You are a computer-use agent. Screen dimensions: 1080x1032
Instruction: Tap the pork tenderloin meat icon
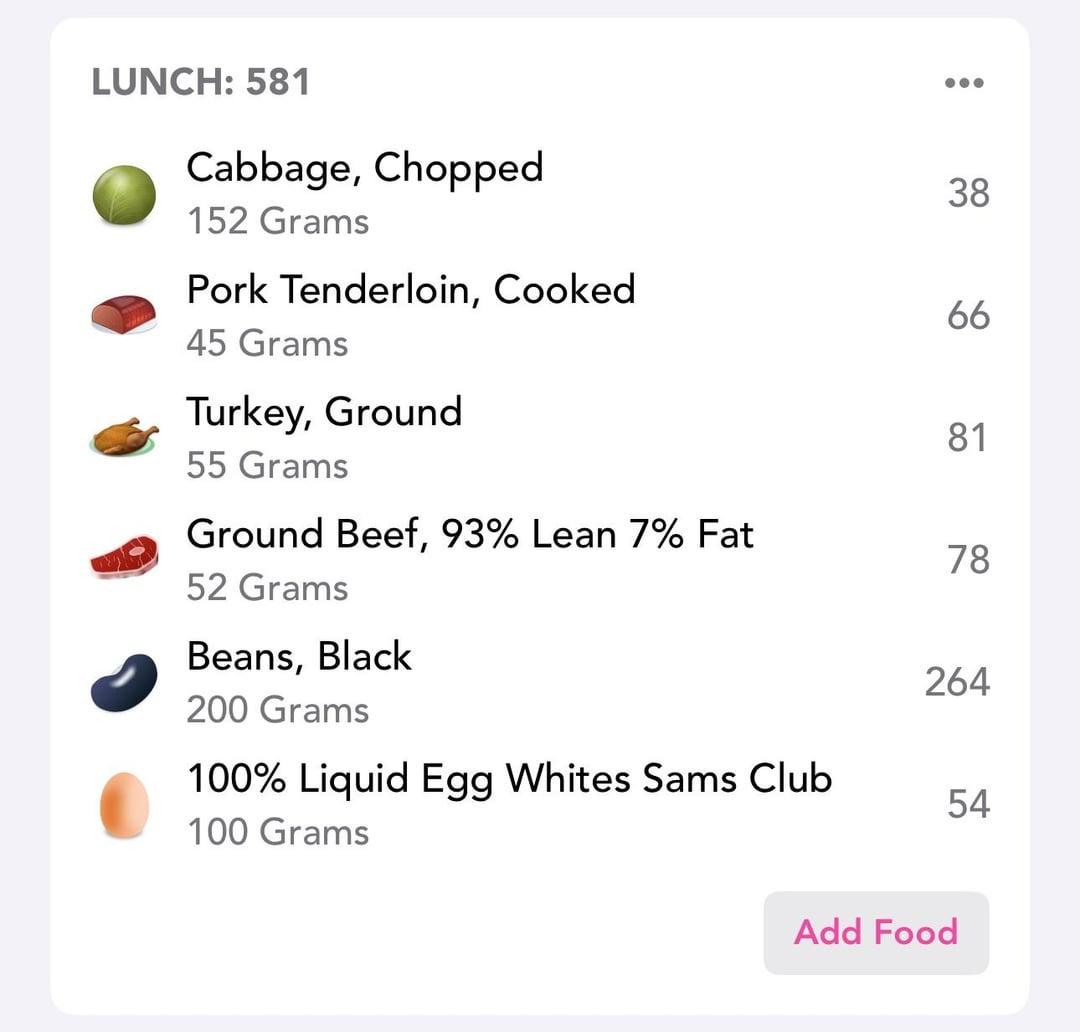tap(124, 315)
